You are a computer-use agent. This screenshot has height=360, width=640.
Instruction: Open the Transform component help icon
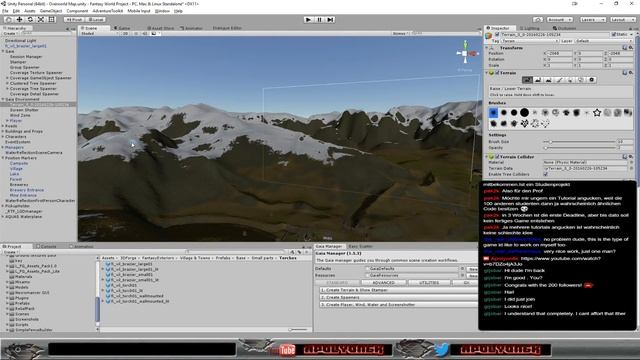624,48
